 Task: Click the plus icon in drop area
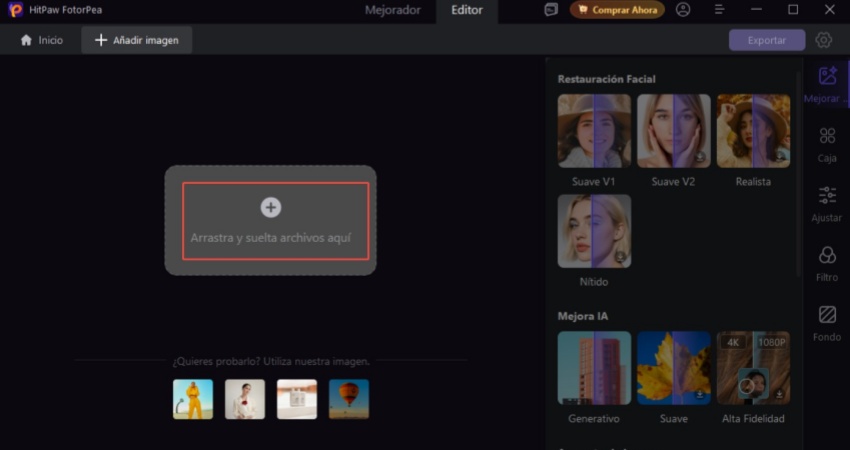[270, 207]
